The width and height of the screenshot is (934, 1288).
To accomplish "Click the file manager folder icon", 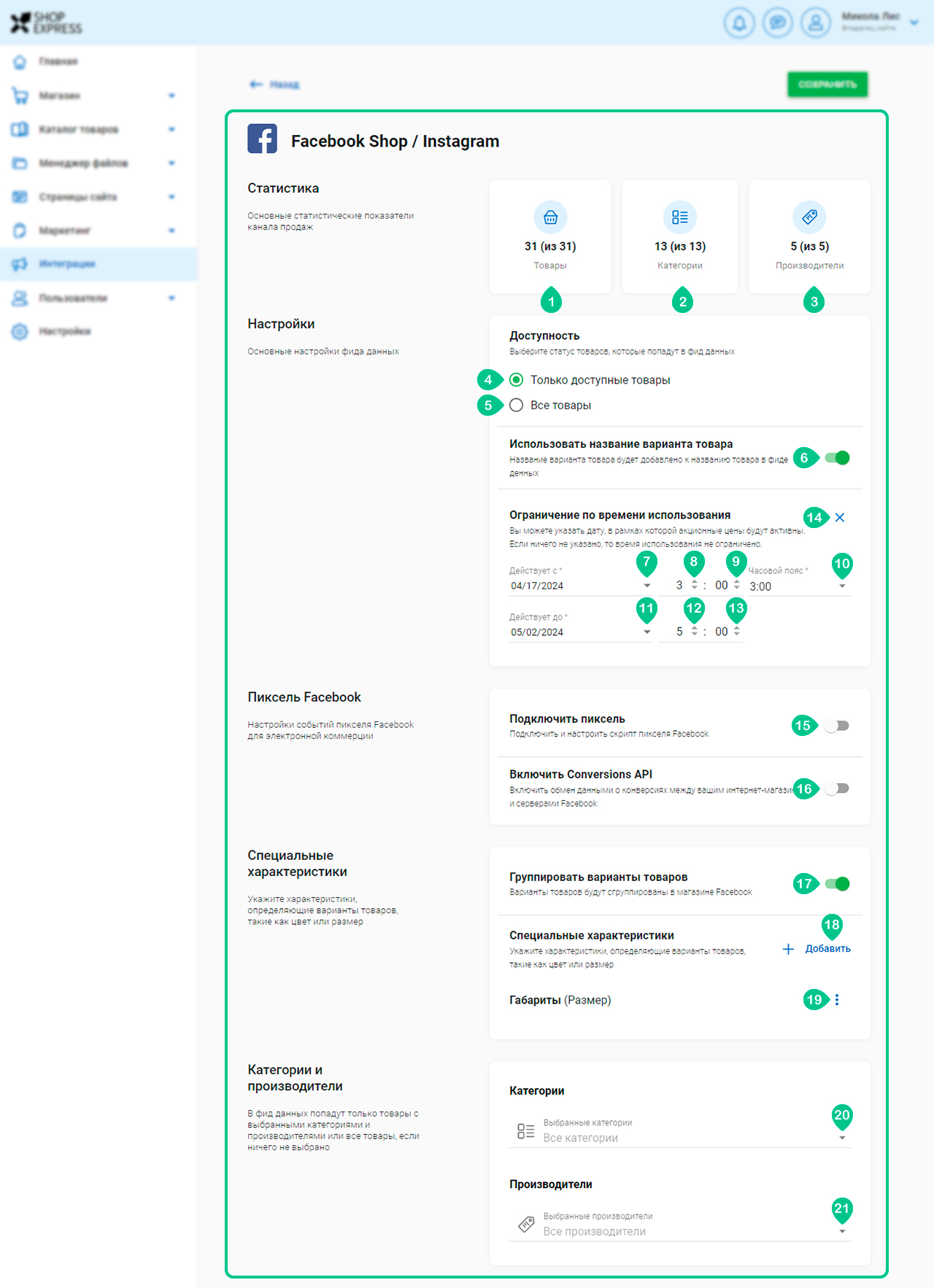I will (20, 163).
